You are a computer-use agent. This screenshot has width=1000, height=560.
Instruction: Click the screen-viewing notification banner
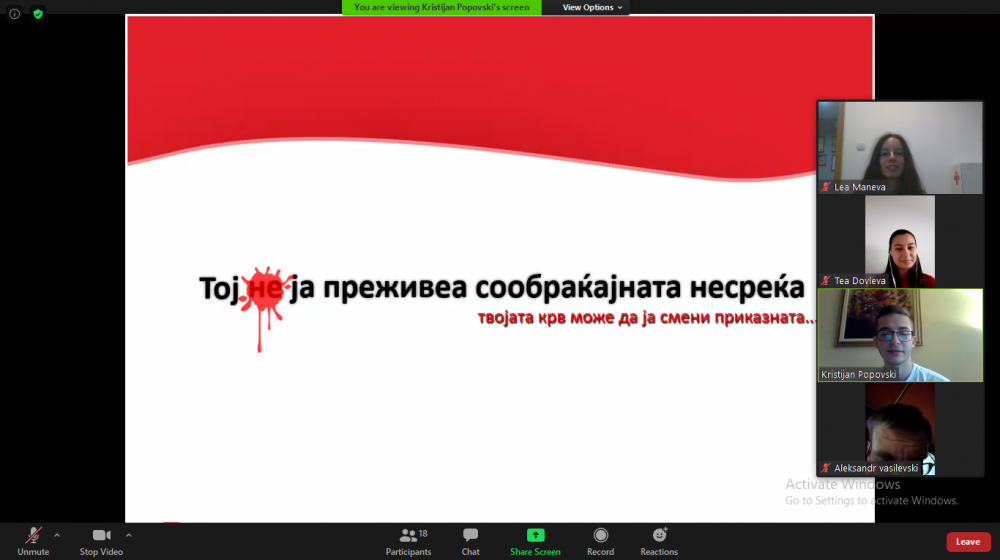tap(442, 7)
